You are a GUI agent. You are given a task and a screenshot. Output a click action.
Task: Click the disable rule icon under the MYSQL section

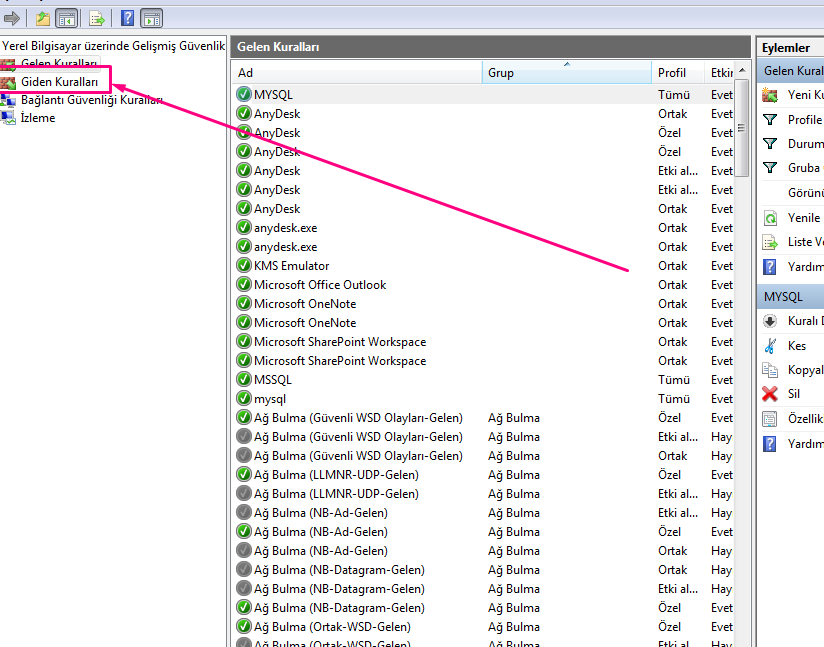point(770,321)
